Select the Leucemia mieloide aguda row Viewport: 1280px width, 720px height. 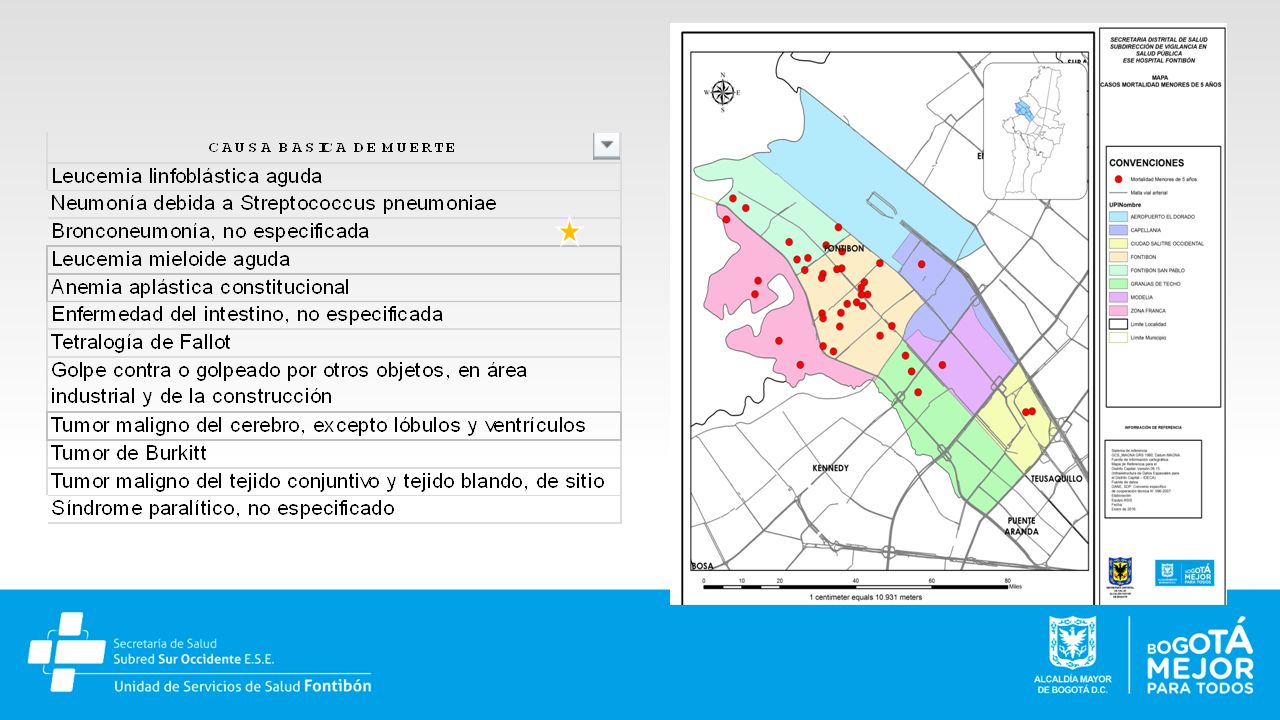click(x=334, y=260)
